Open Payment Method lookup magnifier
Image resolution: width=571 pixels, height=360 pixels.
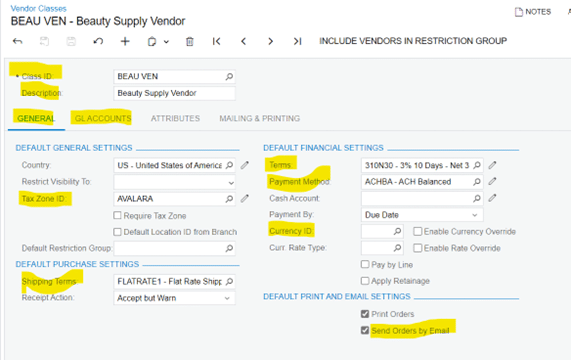point(477,182)
